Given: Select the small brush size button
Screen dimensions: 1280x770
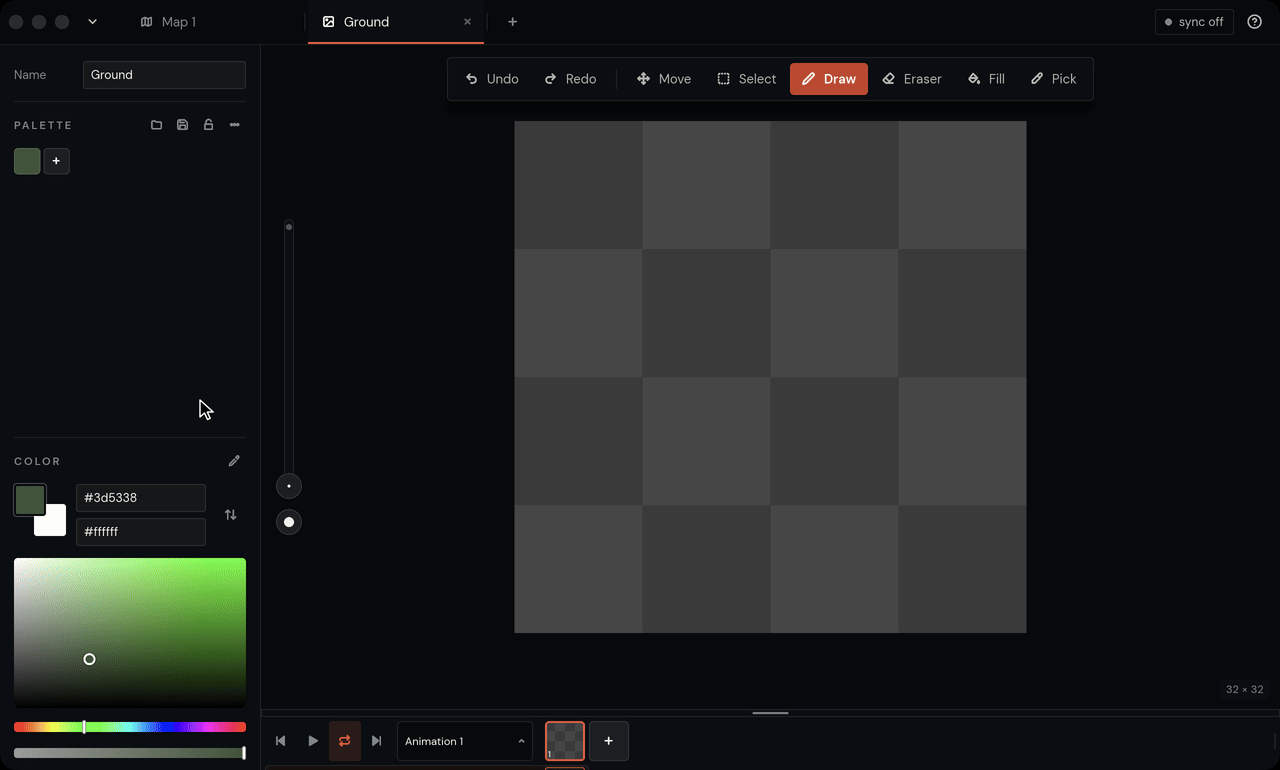Looking at the screenshot, I should (289, 487).
